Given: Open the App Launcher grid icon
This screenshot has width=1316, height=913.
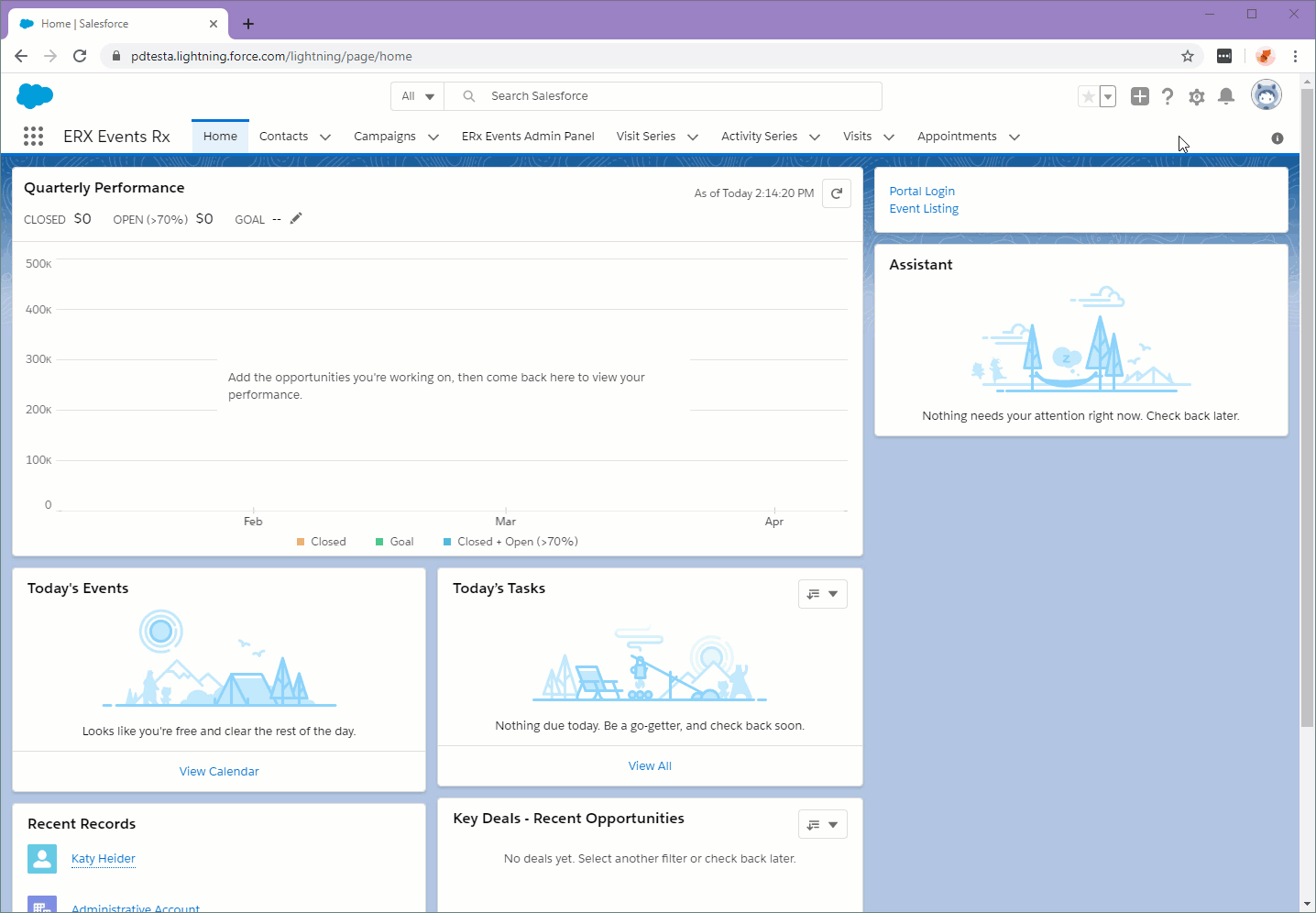Looking at the screenshot, I should click(33, 137).
